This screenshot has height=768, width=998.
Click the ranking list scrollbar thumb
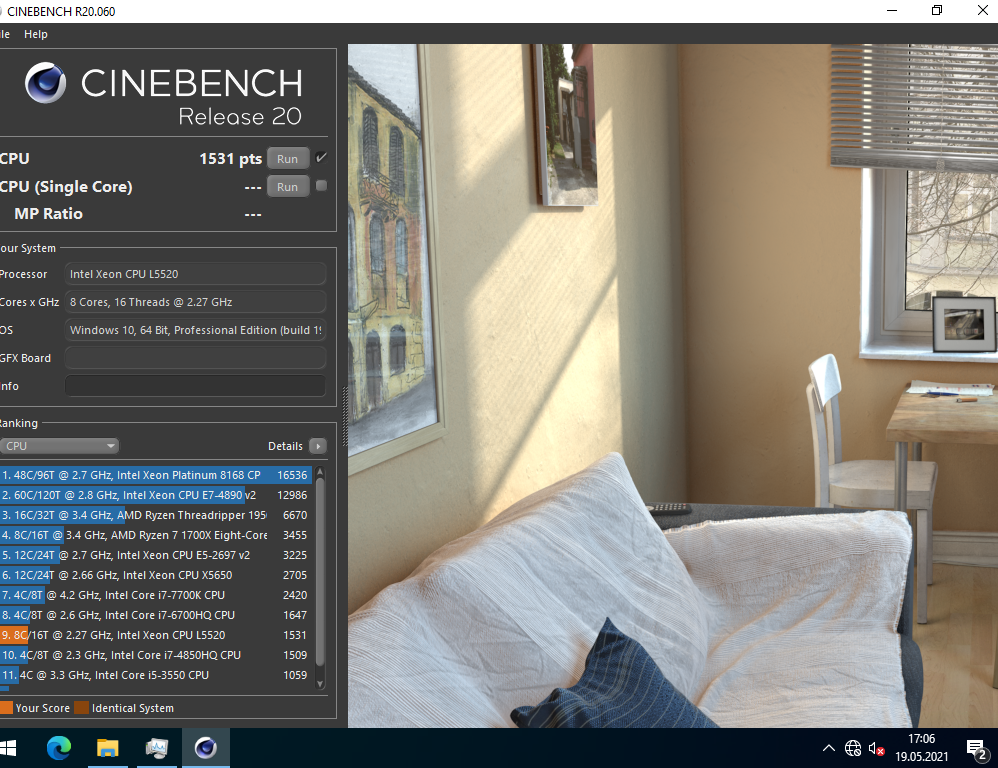pyautogui.click(x=320, y=573)
